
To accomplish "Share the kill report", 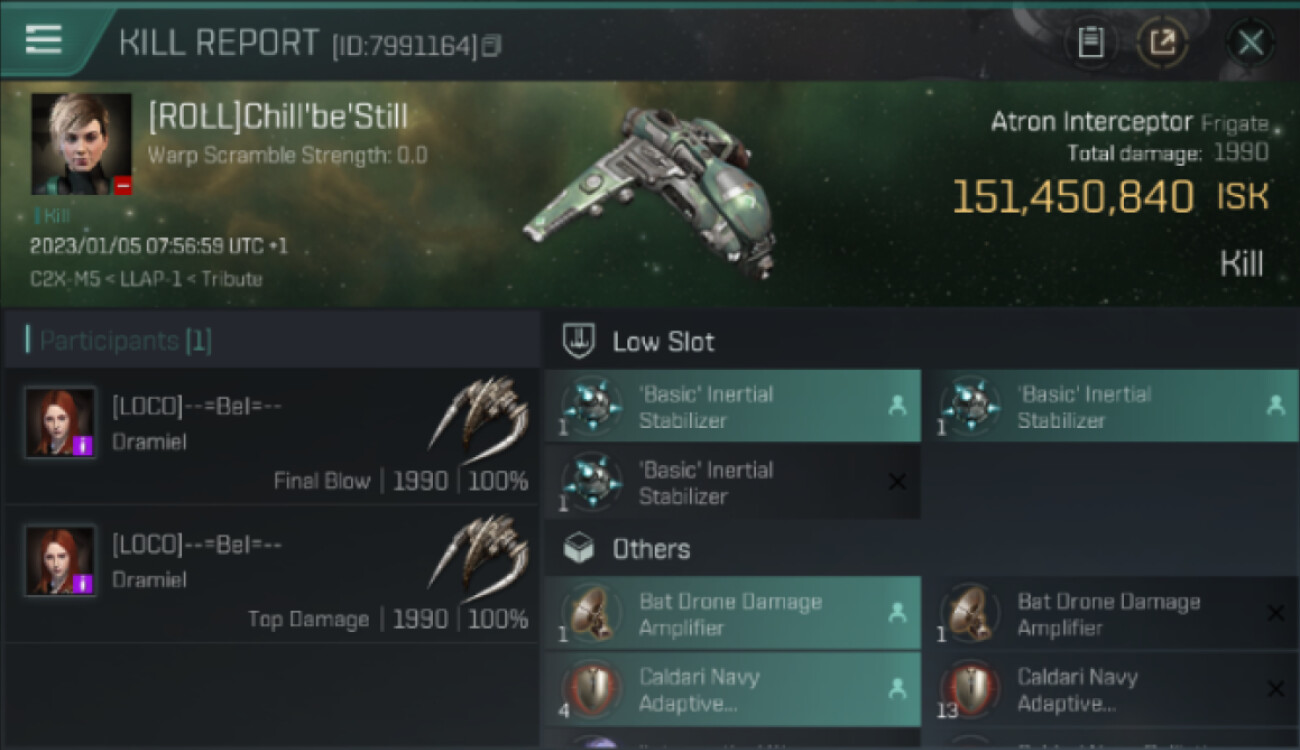I will (1162, 42).
